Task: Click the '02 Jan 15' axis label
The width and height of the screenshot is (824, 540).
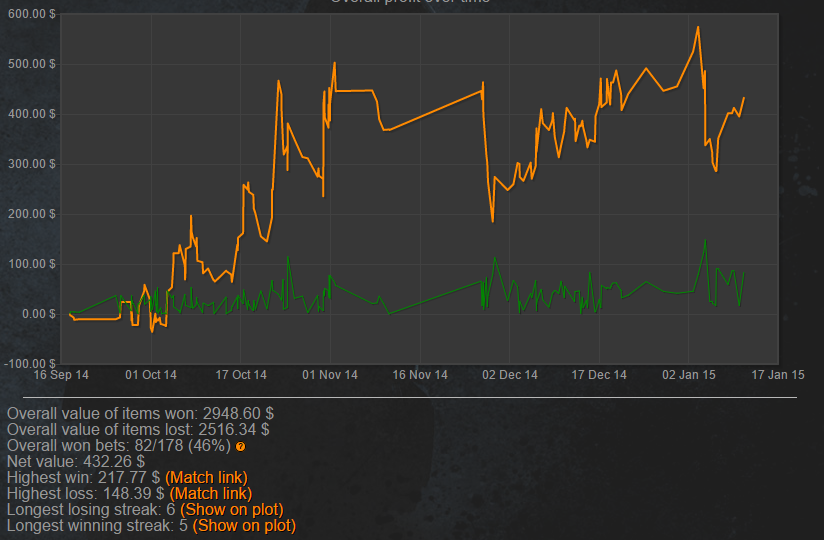Action: [689, 375]
